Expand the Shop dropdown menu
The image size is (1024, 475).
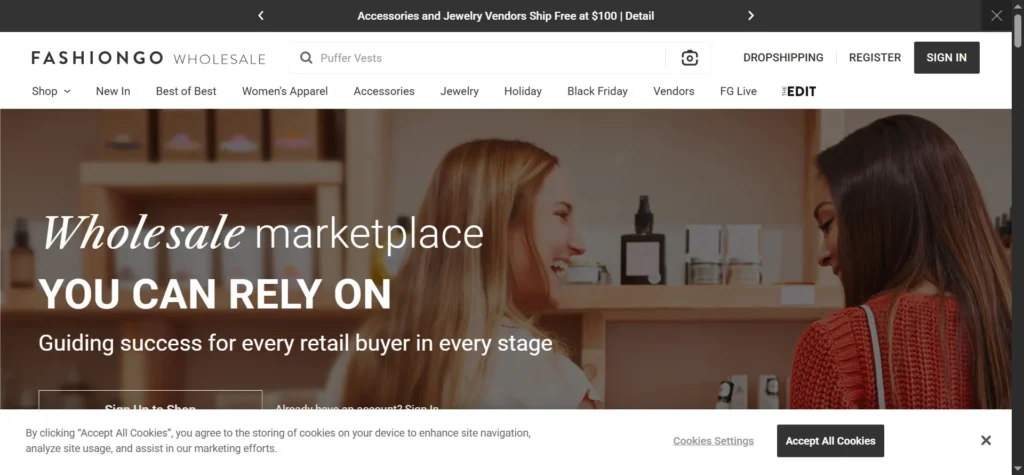click(51, 91)
